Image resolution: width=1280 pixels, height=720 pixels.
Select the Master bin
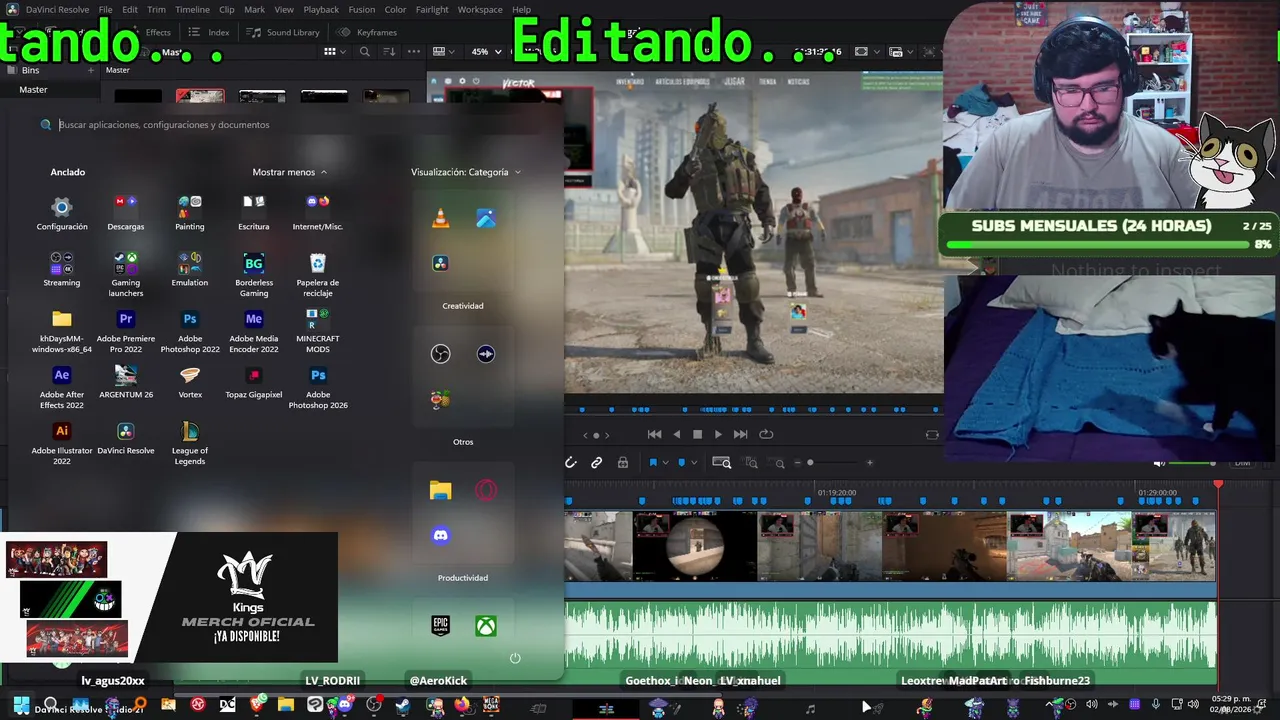pyautogui.click(x=33, y=90)
